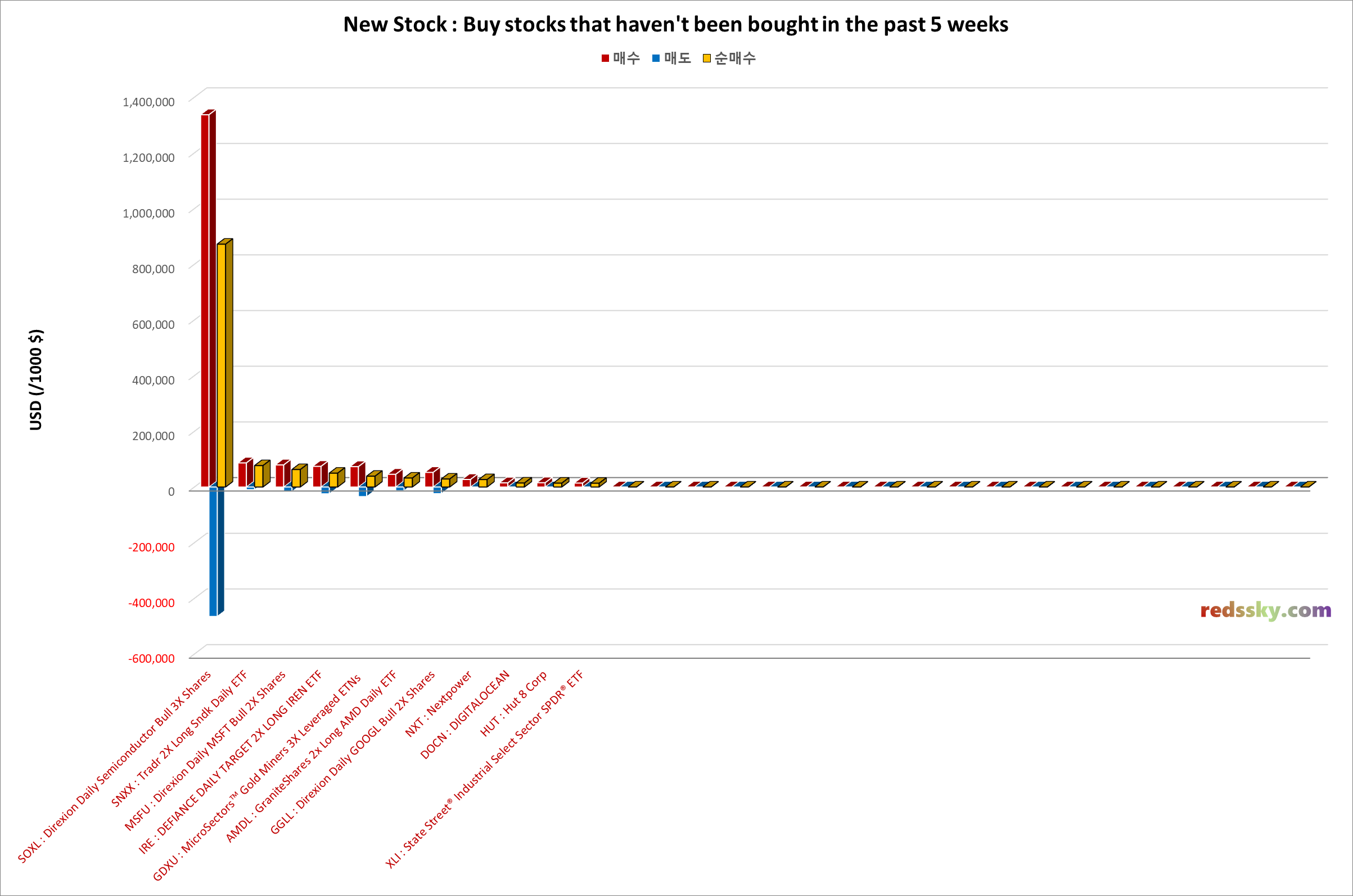This screenshot has height=896, width=1353.
Task: Click the USD (/1000 $) axis title
Action: [x=36, y=380]
